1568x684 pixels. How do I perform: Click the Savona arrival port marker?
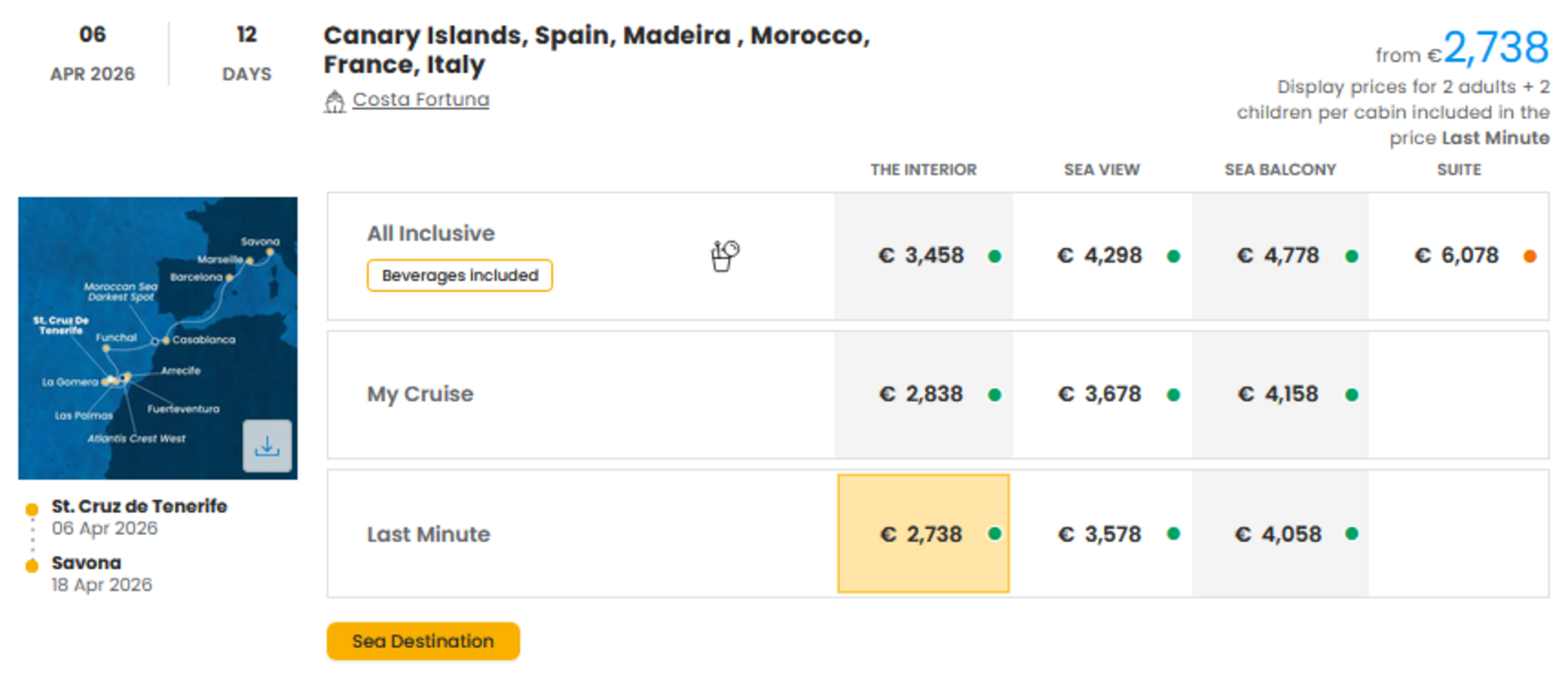[x=33, y=566]
